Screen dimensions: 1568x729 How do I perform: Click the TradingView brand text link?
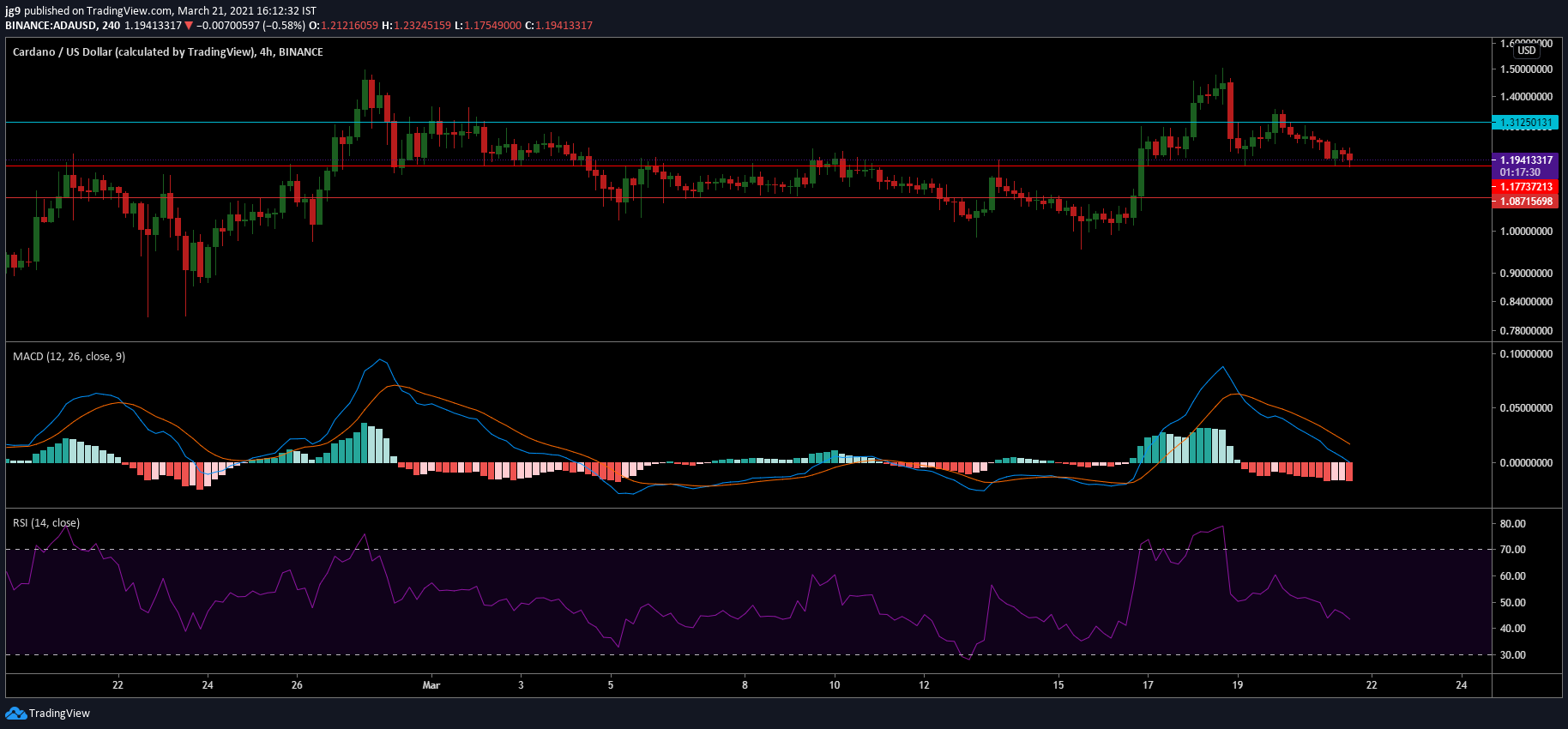point(59,714)
